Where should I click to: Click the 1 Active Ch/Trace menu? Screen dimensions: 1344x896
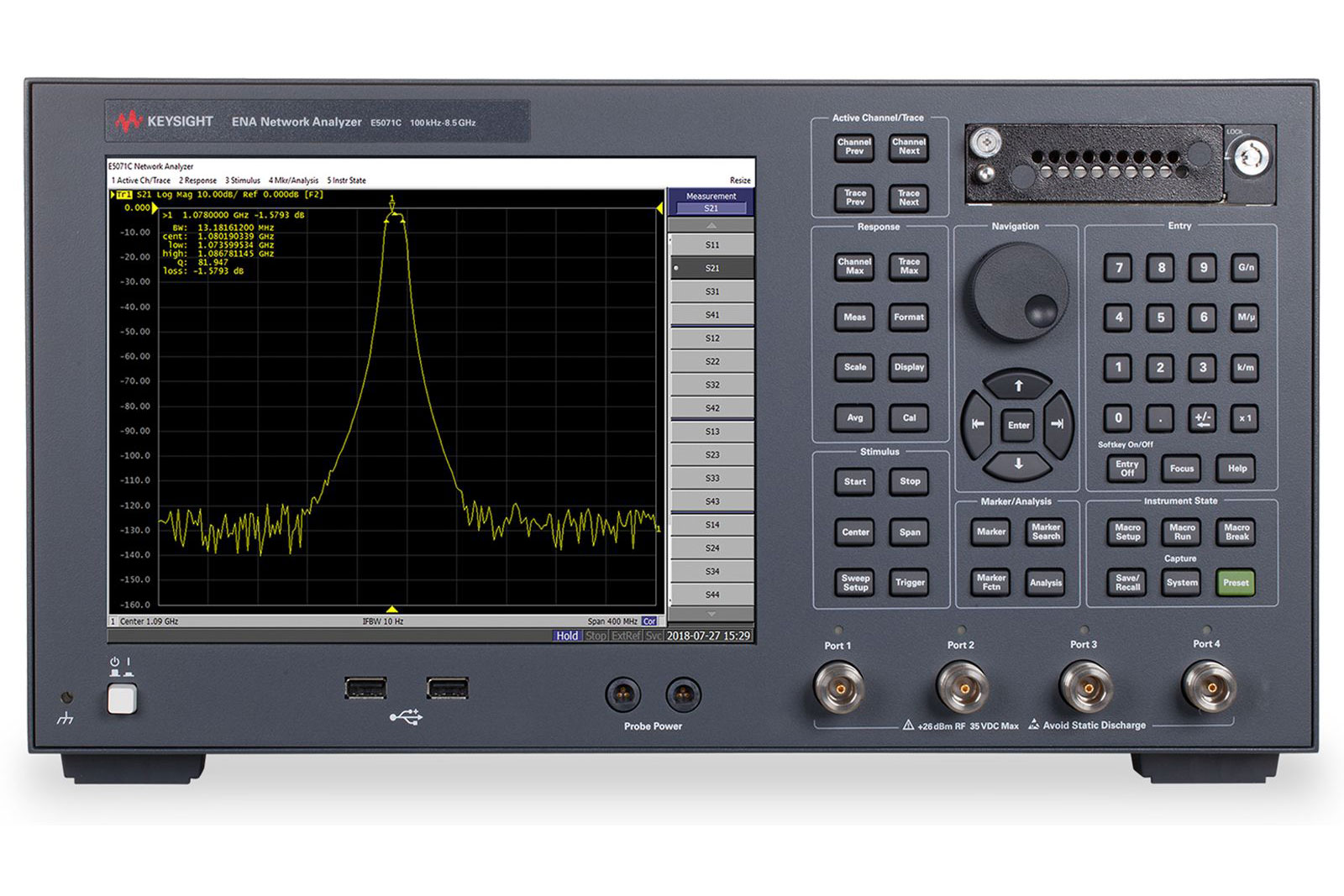coord(142,179)
